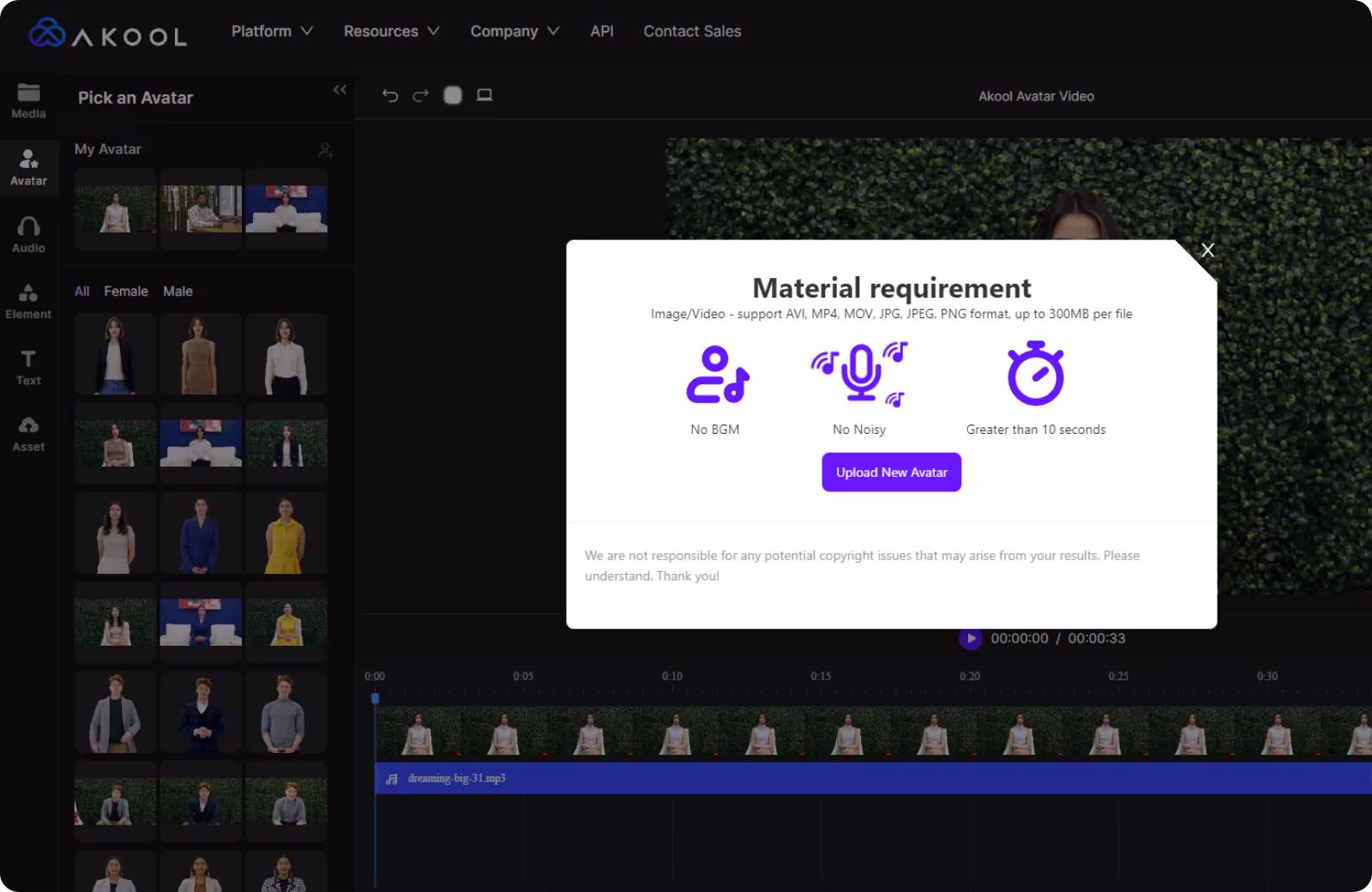This screenshot has height=892, width=1372.
Task: Select the Text tool in sidebar
Action: pos(28,368)
